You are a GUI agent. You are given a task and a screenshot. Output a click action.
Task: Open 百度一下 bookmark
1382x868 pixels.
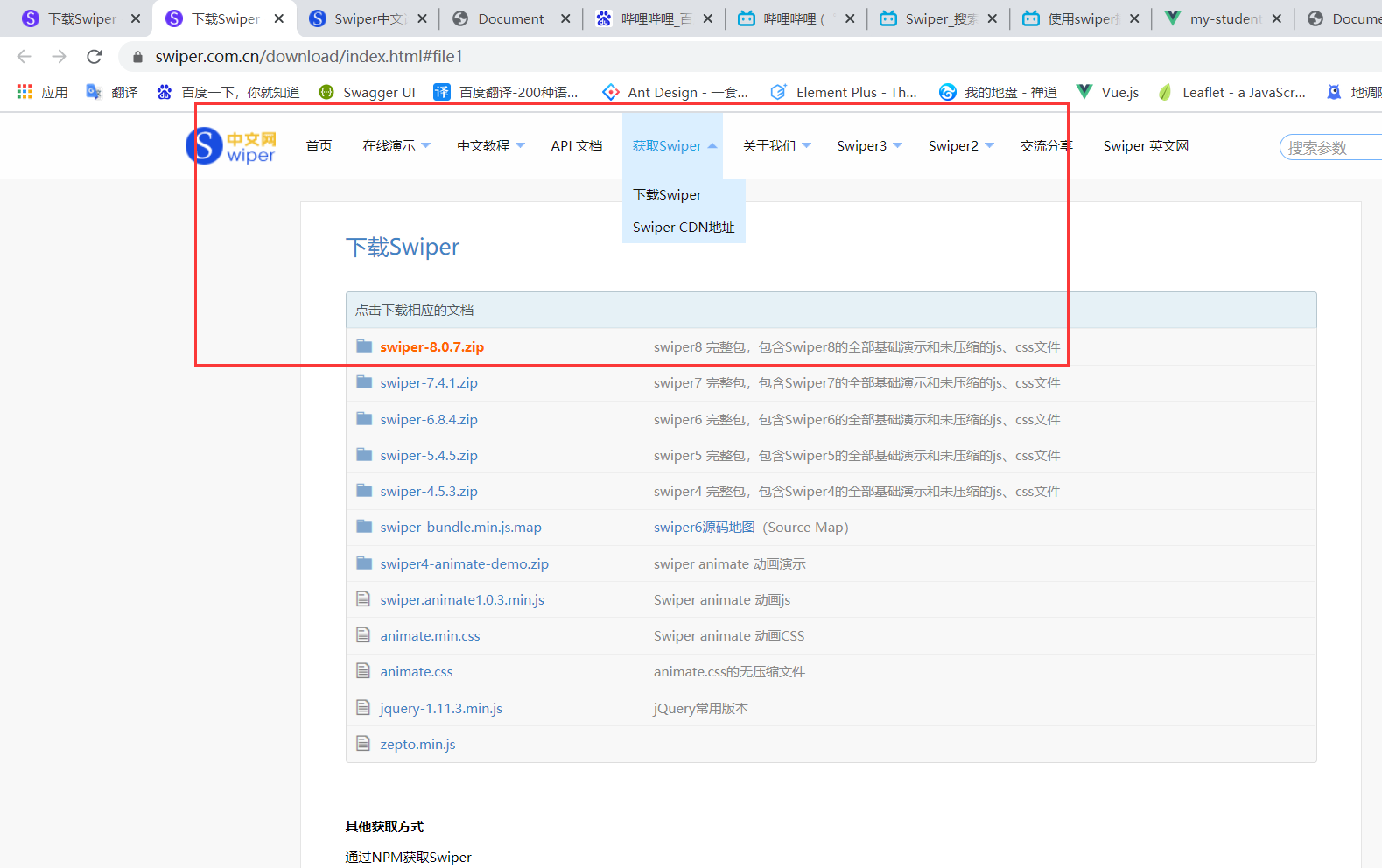point(228,92)
